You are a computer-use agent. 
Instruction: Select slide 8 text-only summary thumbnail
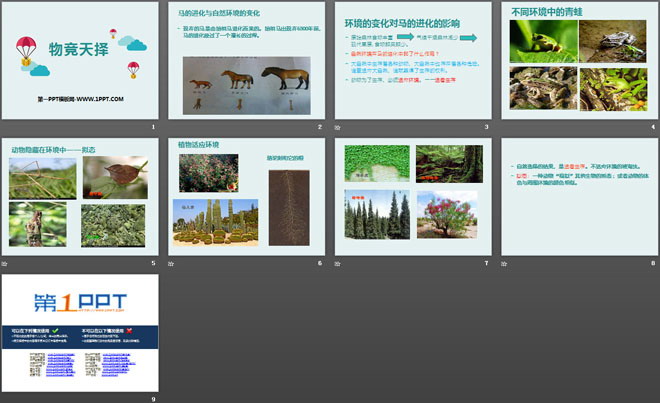580,197
